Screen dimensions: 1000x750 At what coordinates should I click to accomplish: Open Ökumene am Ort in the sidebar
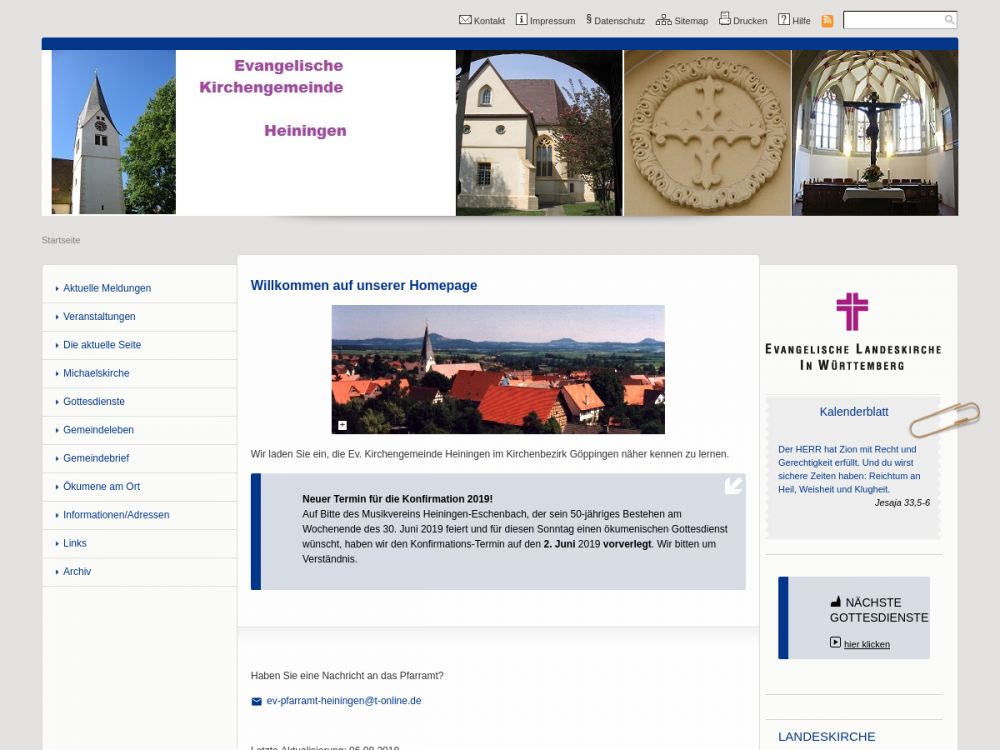tap(101, 487)
